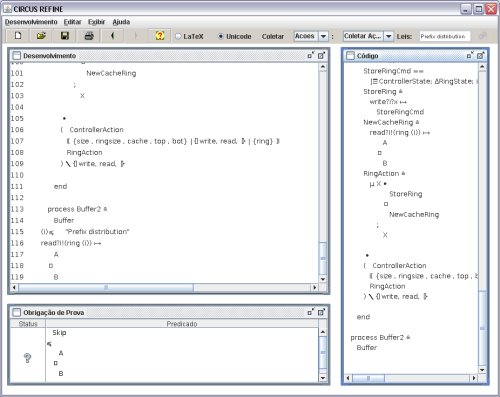Click 'ControllerAction' on line 106 in Desenvolvimento
Image resolution: width=500 pixels, height=397 pixels.
[x=96, y=130]
